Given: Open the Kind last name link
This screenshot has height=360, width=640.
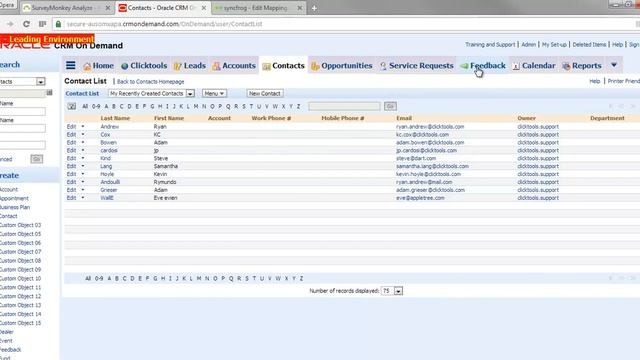Looking at the screenshot, I should pos(105,158).
